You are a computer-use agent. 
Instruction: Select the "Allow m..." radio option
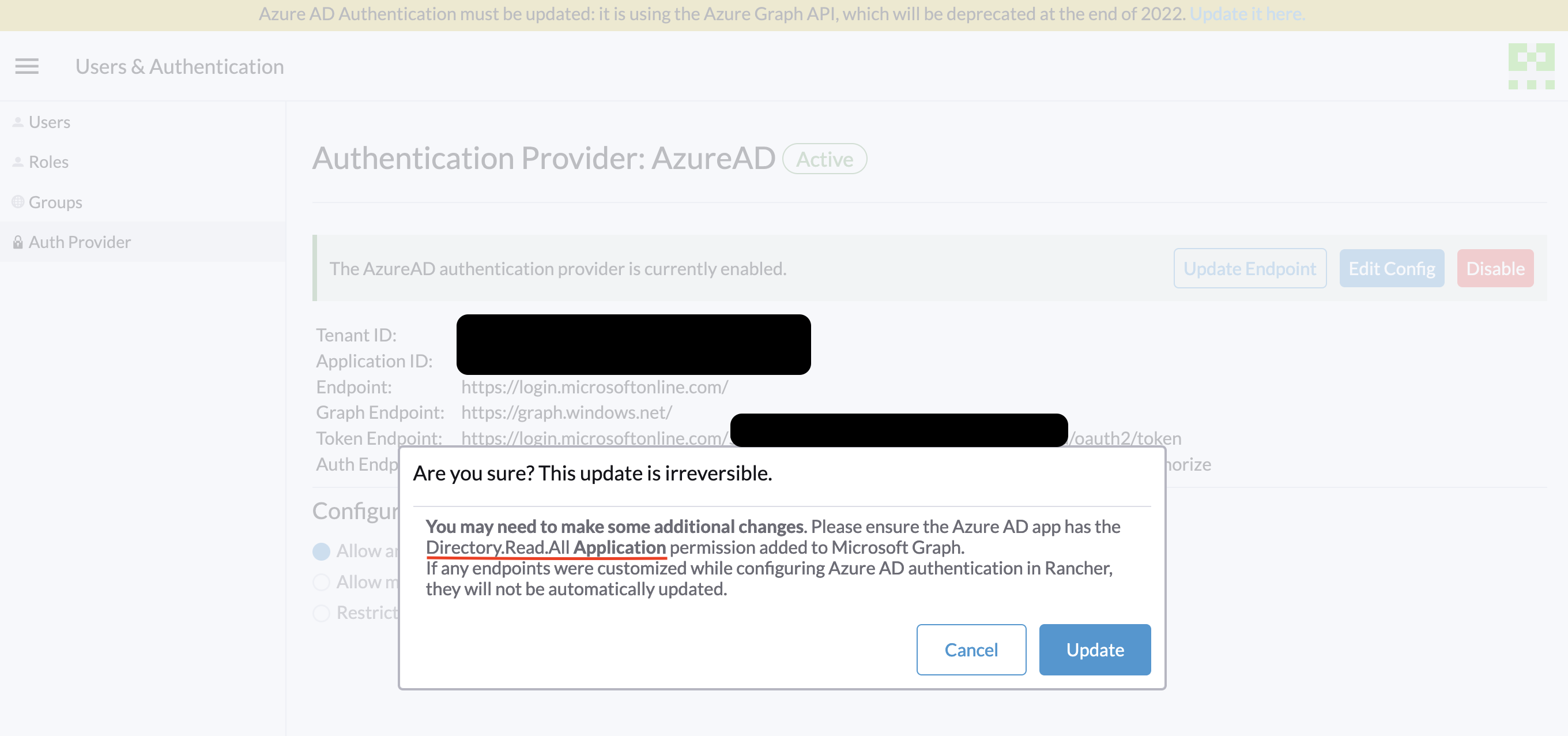click(322, 582)
